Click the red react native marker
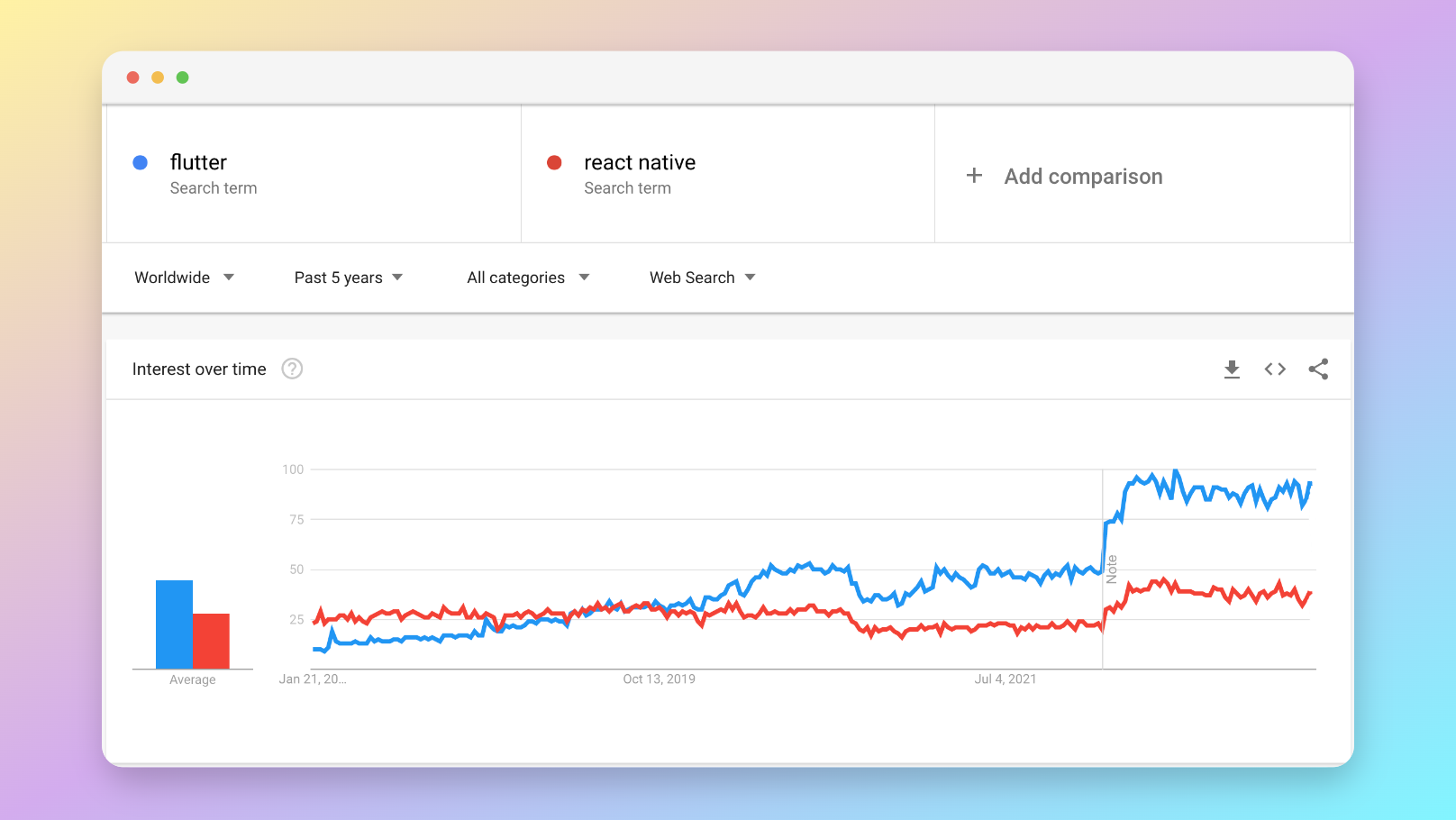 tap(556, 162)
